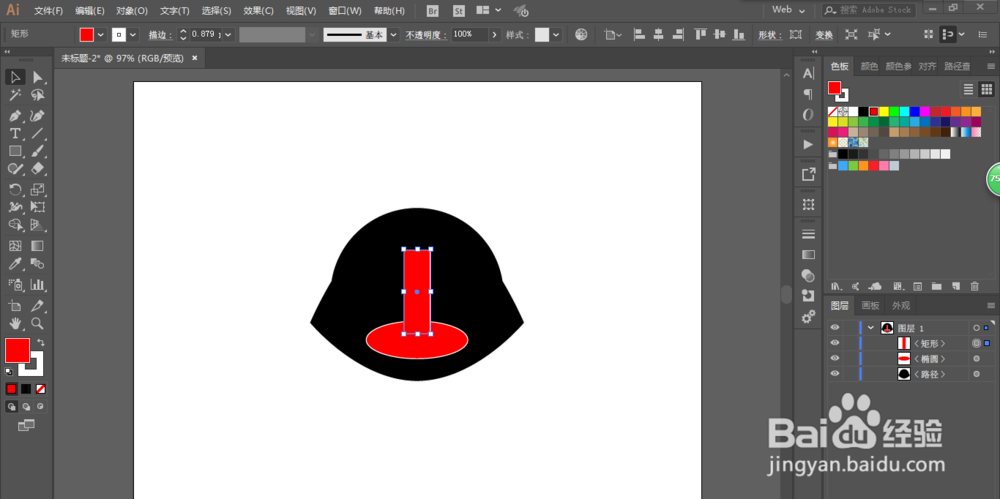This screenshot has height=499, width=1000.
Task: Open the 对象(O) menu
Action: (132, 11)
